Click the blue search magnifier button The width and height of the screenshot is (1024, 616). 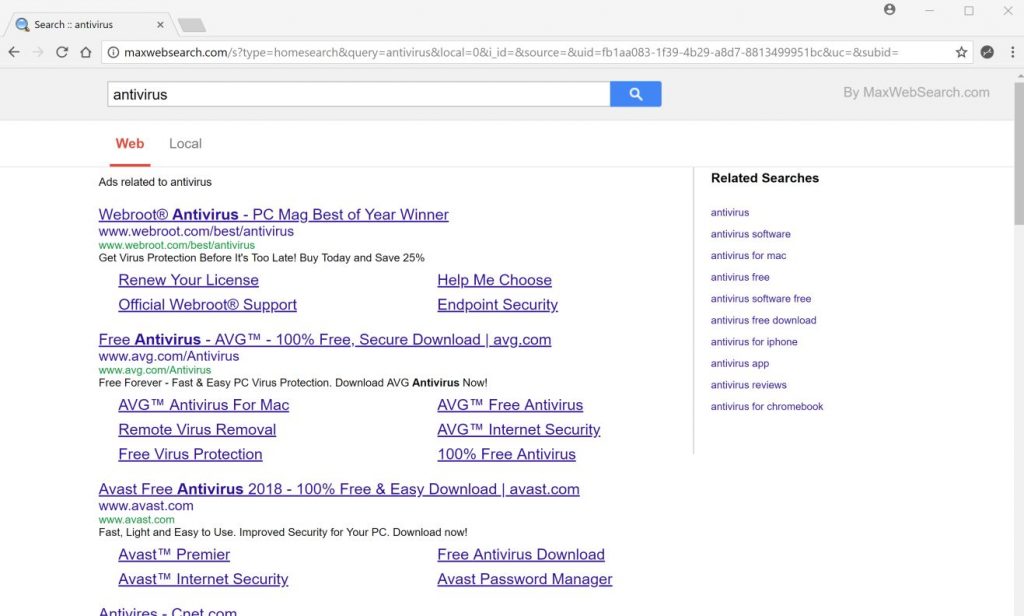(635, 94)
